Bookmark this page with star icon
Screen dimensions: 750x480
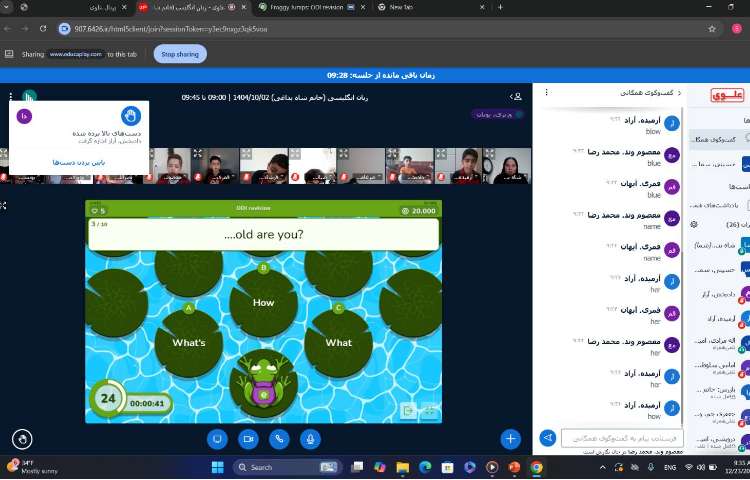coord(711,29)
